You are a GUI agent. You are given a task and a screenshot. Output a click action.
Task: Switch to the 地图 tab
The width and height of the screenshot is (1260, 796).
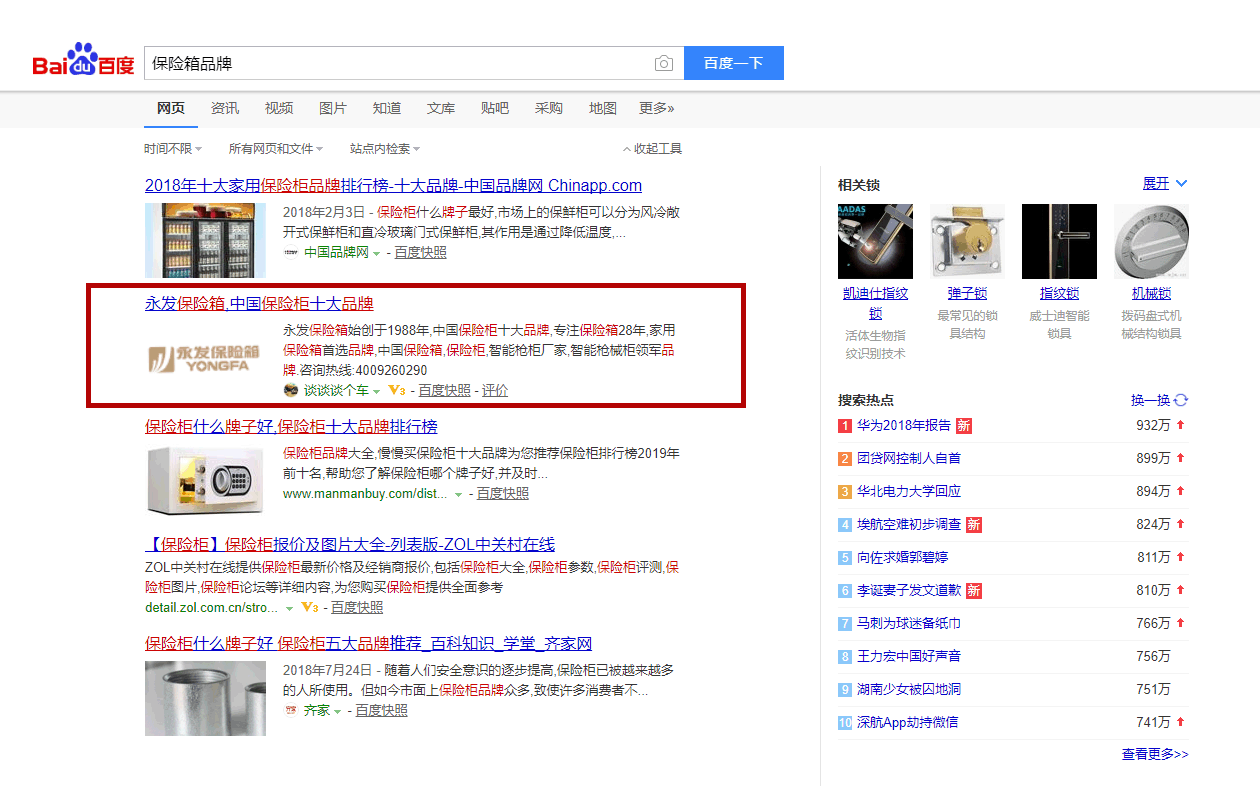[602, 108]
